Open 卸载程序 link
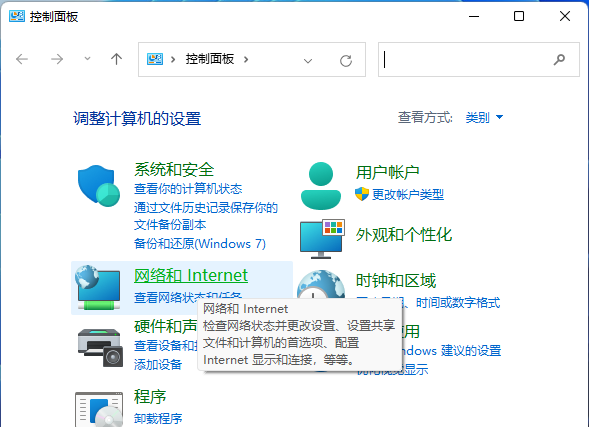Viewport: 589px width, 427px height. tap(158, 418)
